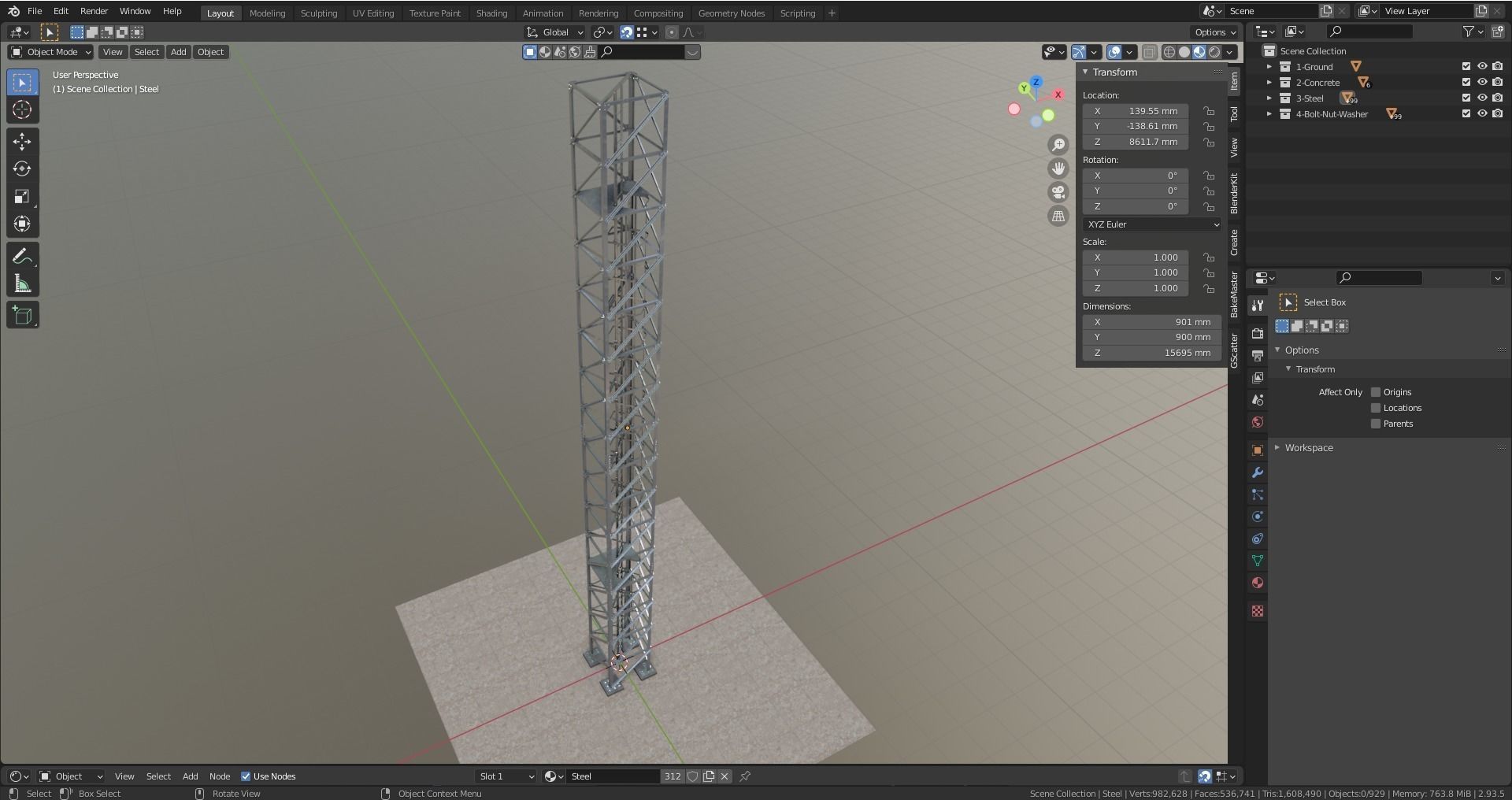Click Dimensions X 901 mm field
Screen dimensions: 1512x800
click(x=1152, y=322)
